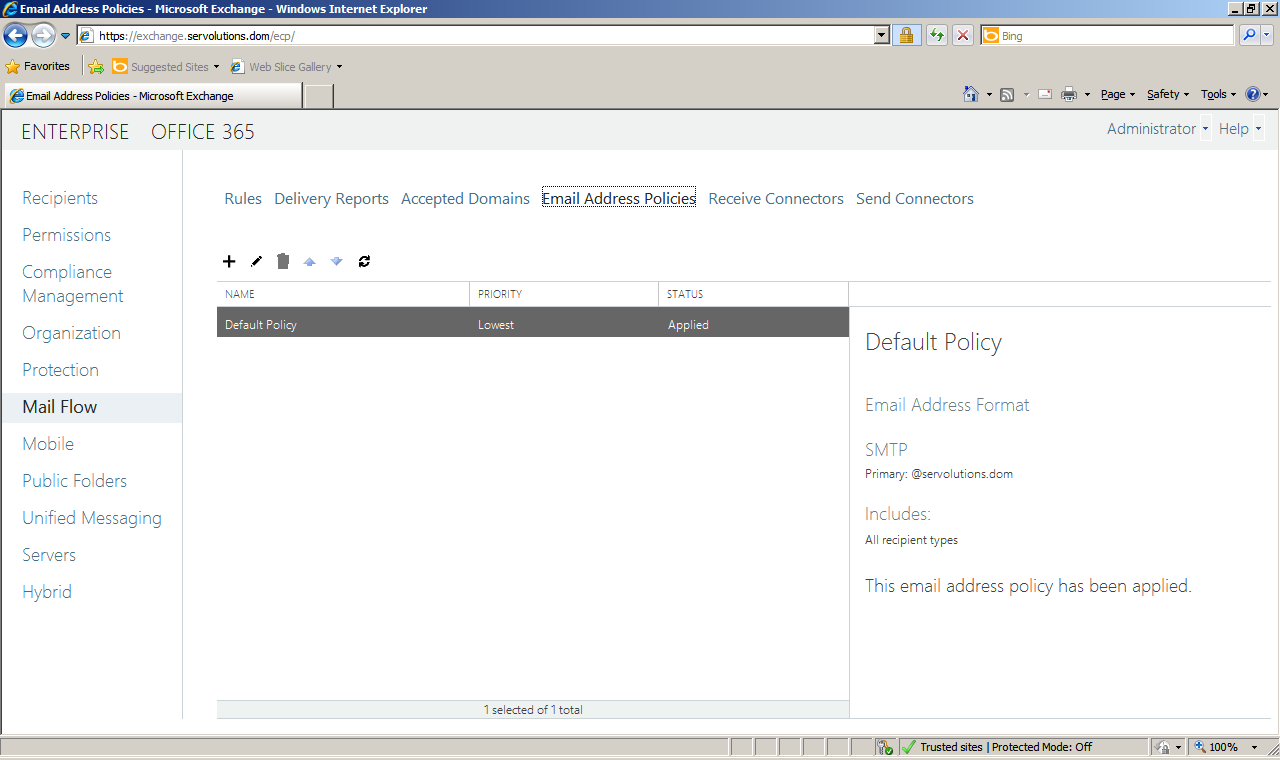The height and width of the screenshot is (760, 1280).
Task: Switch to Office 365 view
Action: pyautogui.click(x=203, y=132)
